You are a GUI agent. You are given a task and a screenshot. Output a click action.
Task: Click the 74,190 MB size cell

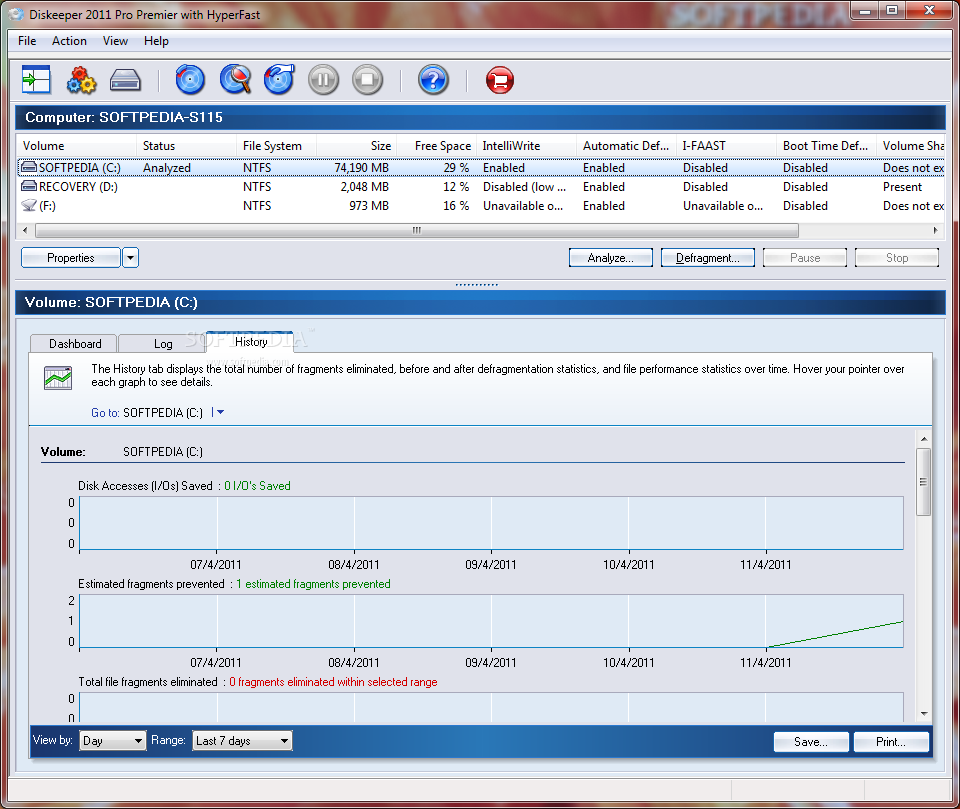tap(361, 167)
